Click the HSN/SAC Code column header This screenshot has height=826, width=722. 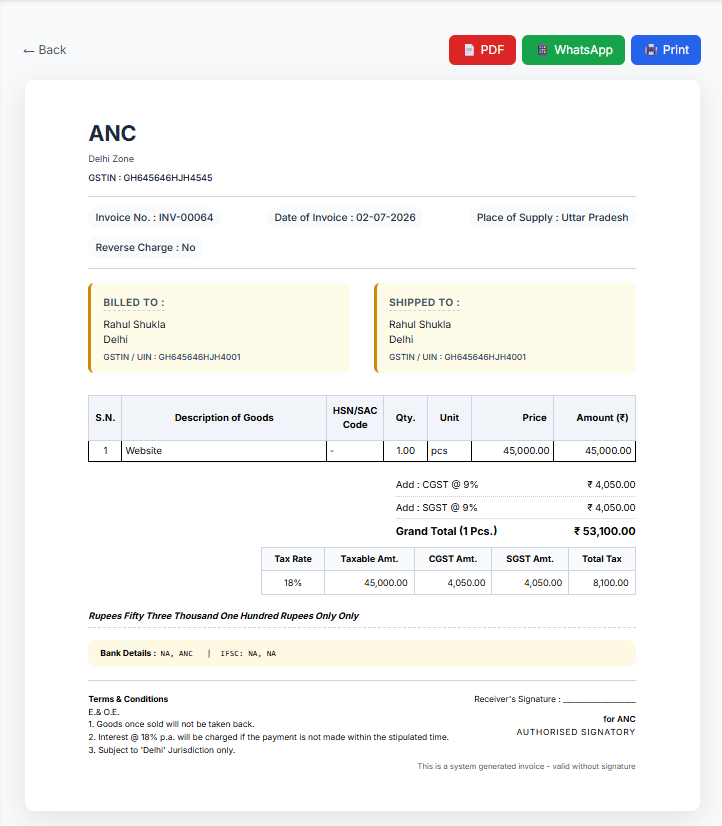[355, 418]
